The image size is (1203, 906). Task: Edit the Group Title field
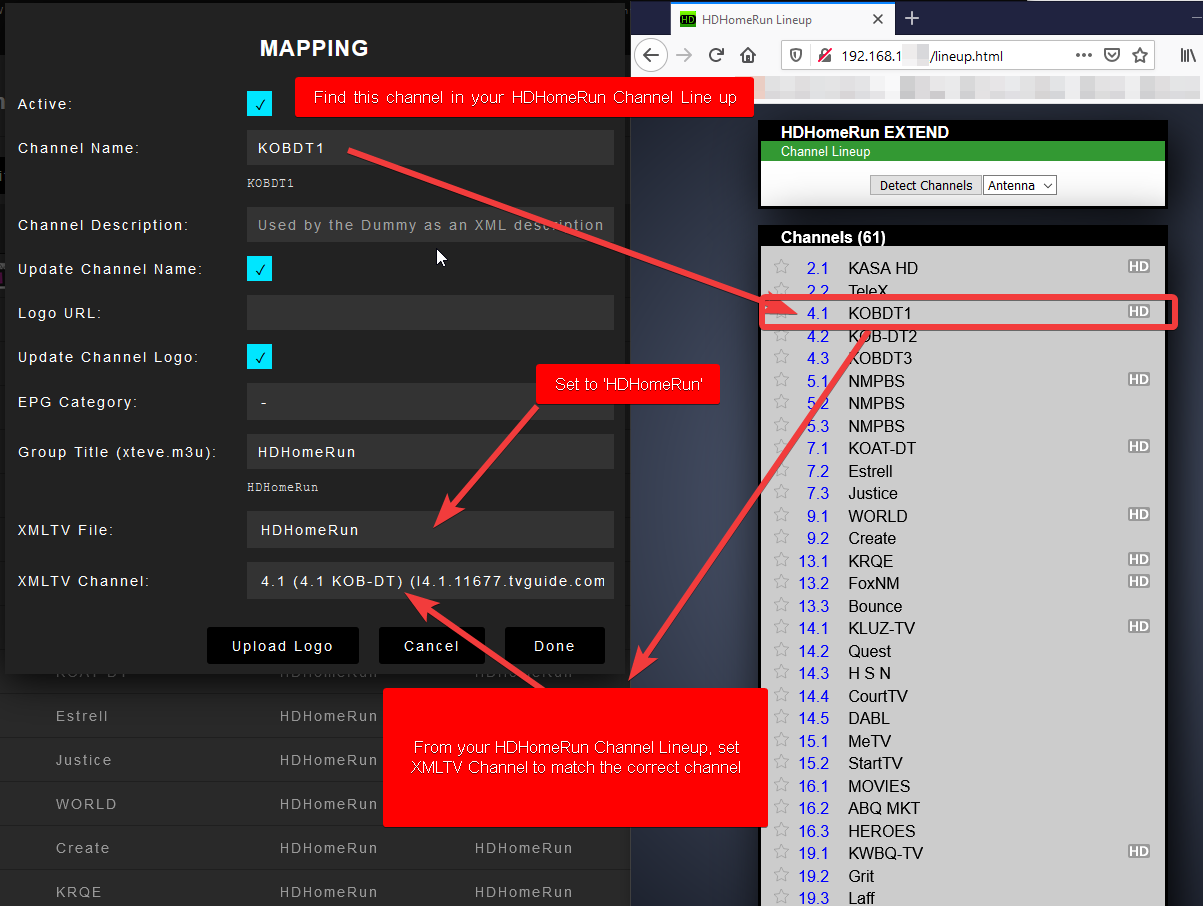coord(430,452)
